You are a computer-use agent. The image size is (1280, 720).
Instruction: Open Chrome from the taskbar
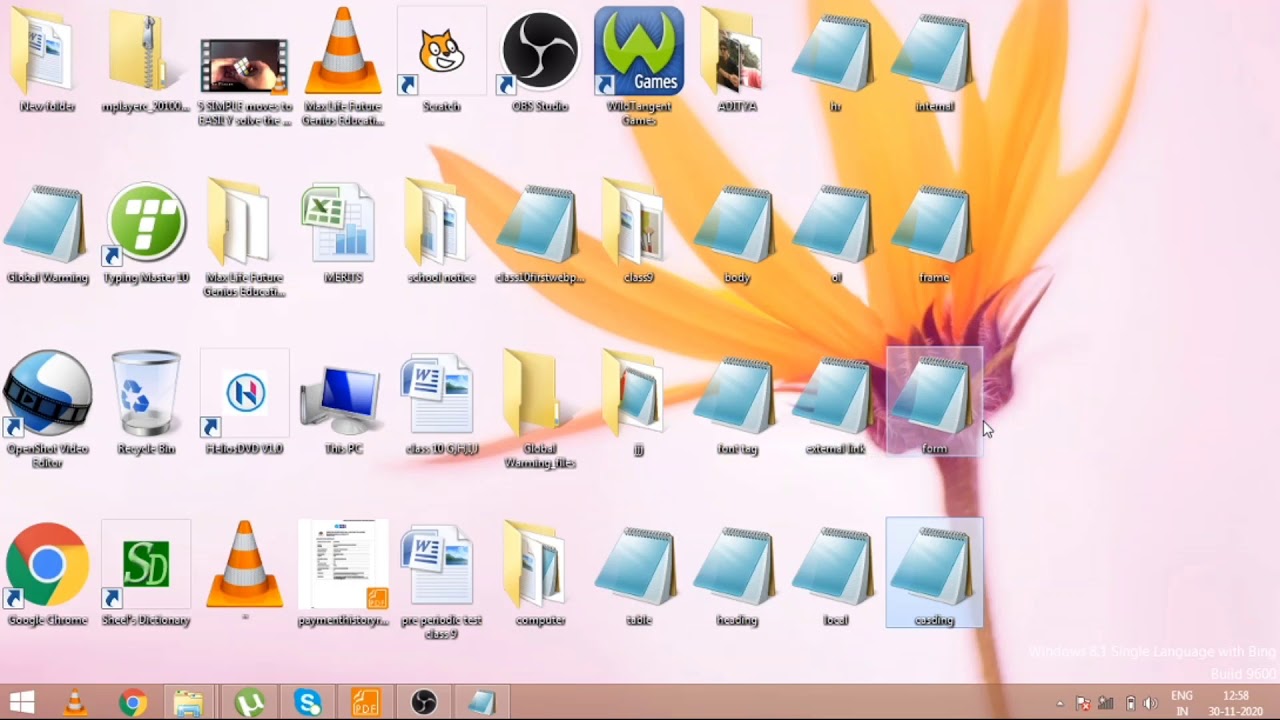tap(132, 703)
